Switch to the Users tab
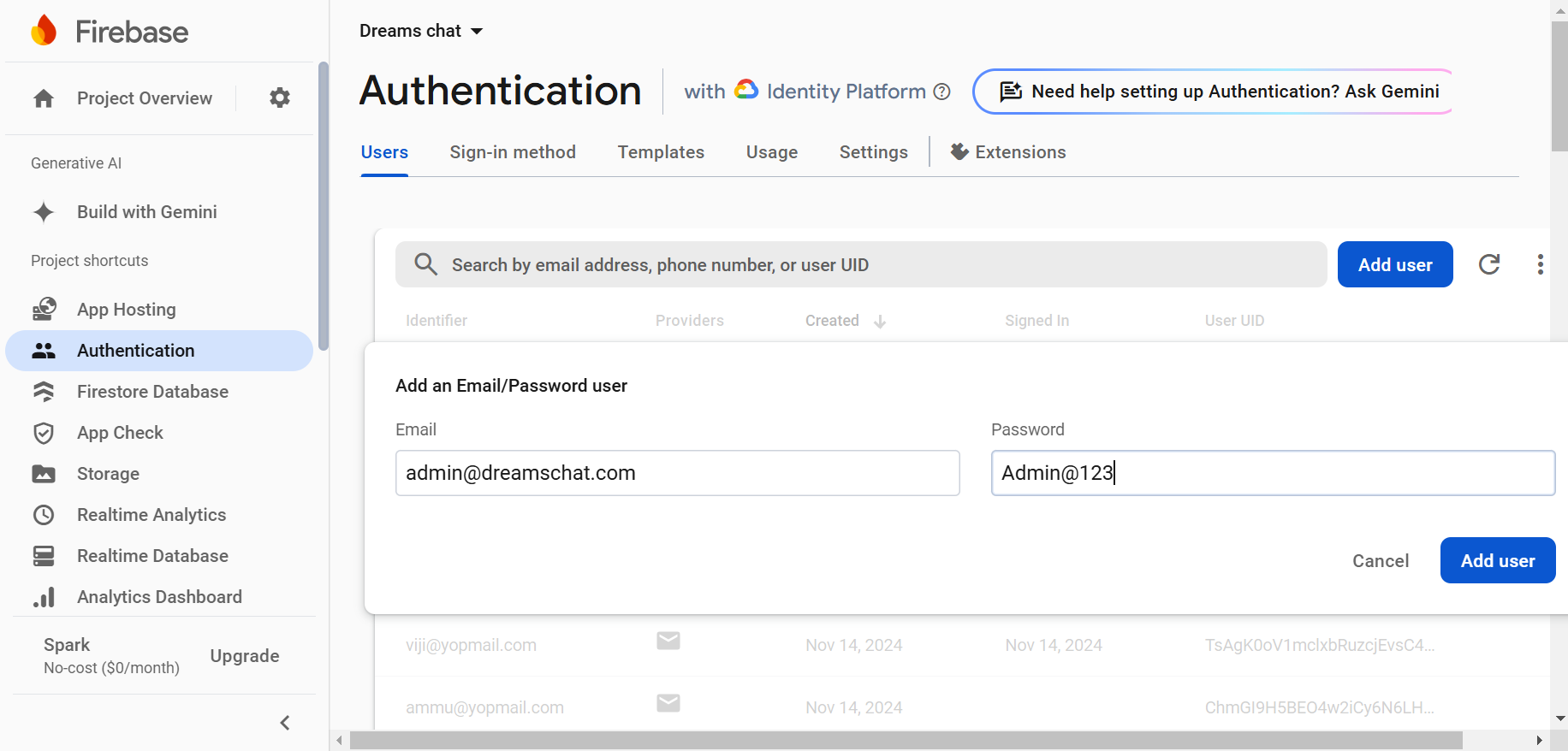This screenshot has width=1568, height=751. click(x=384, y=152)
